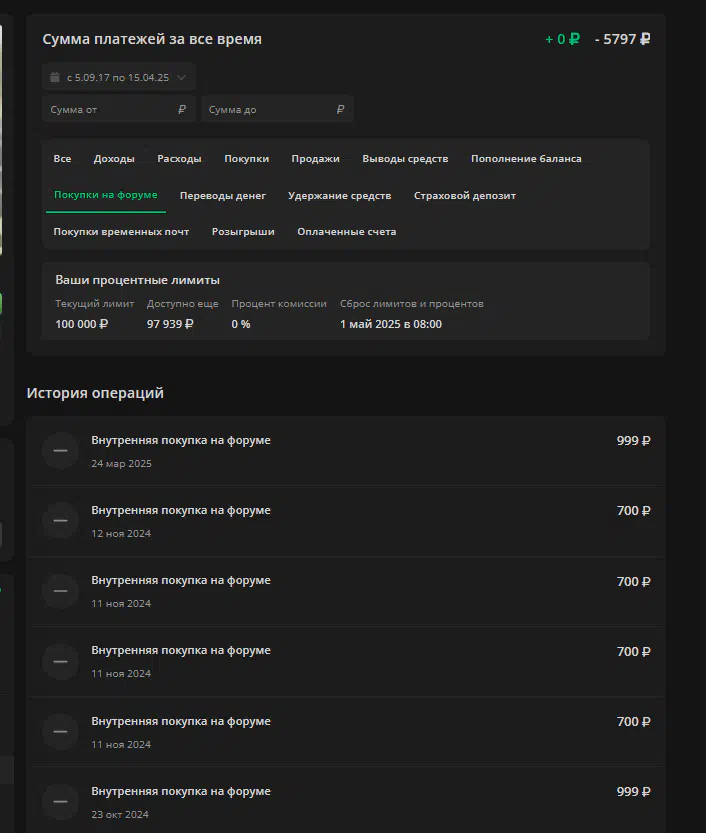The image size is (706, 833).
Task: Click the calendar icon in date filter
Action: point(55,78)
